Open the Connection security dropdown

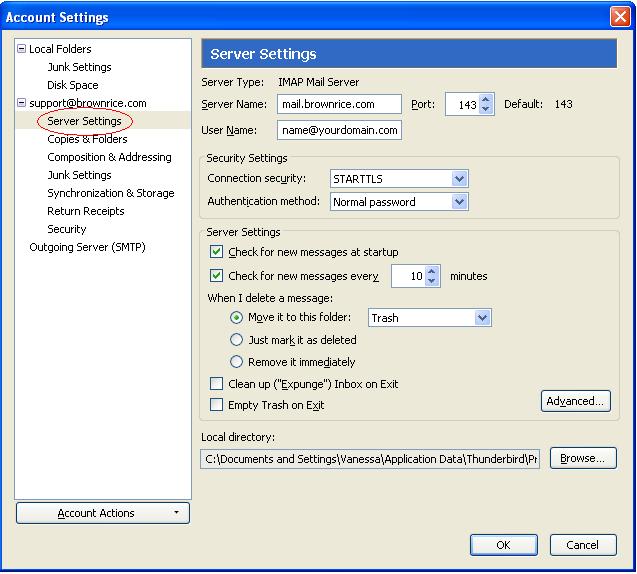pos(399,179)
